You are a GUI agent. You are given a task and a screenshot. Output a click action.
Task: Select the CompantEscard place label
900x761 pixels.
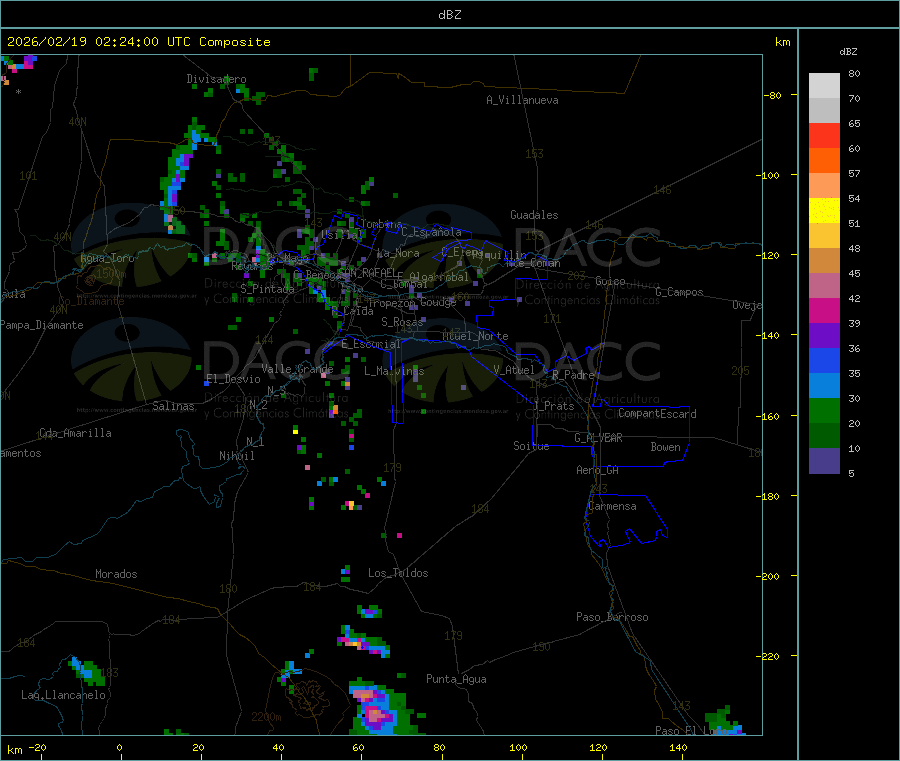pos(657,414)
